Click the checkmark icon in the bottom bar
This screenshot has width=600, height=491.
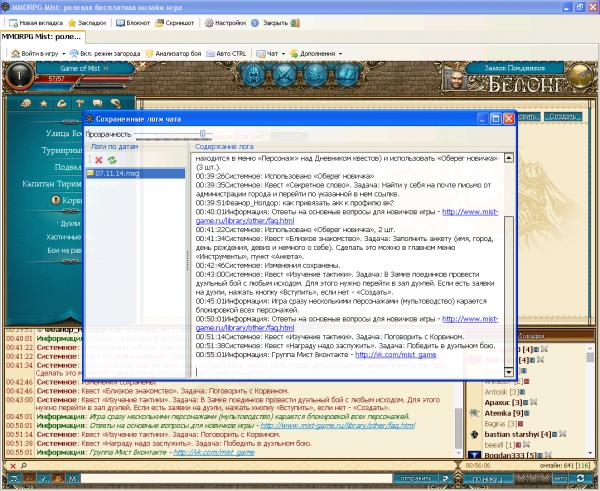pyautogui.click(x=44, y=478)
